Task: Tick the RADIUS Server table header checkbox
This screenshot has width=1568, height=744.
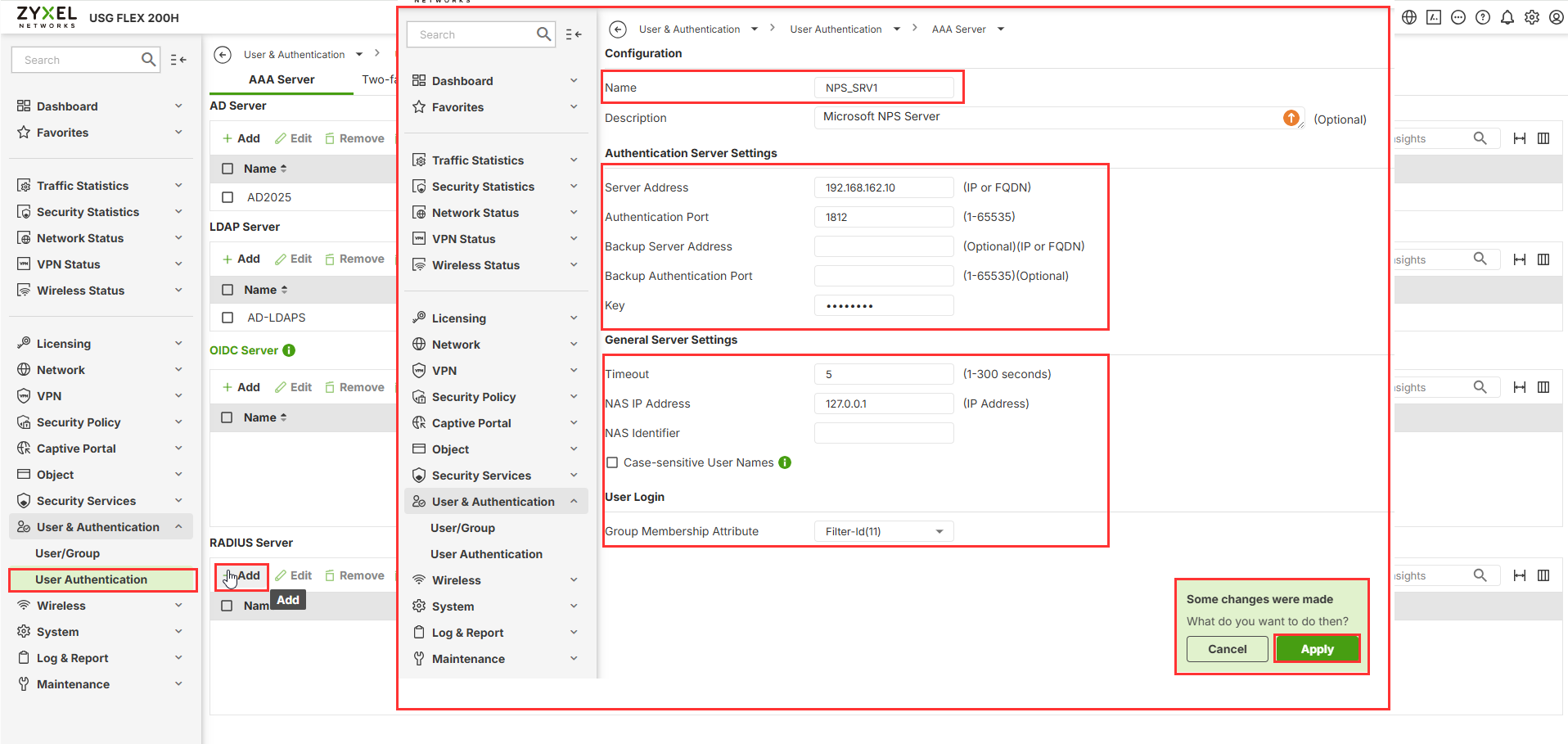Action: coord(228,606)
